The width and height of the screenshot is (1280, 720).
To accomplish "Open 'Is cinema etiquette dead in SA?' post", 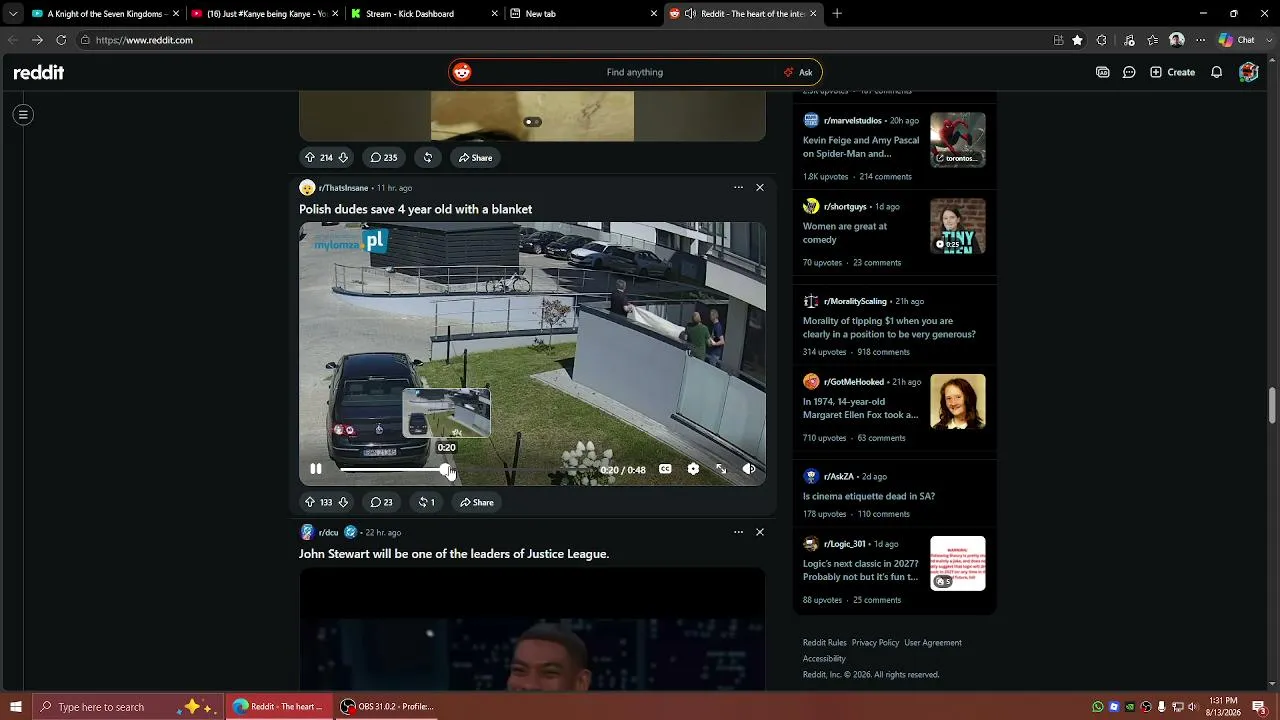I will (x=869, y=496).
